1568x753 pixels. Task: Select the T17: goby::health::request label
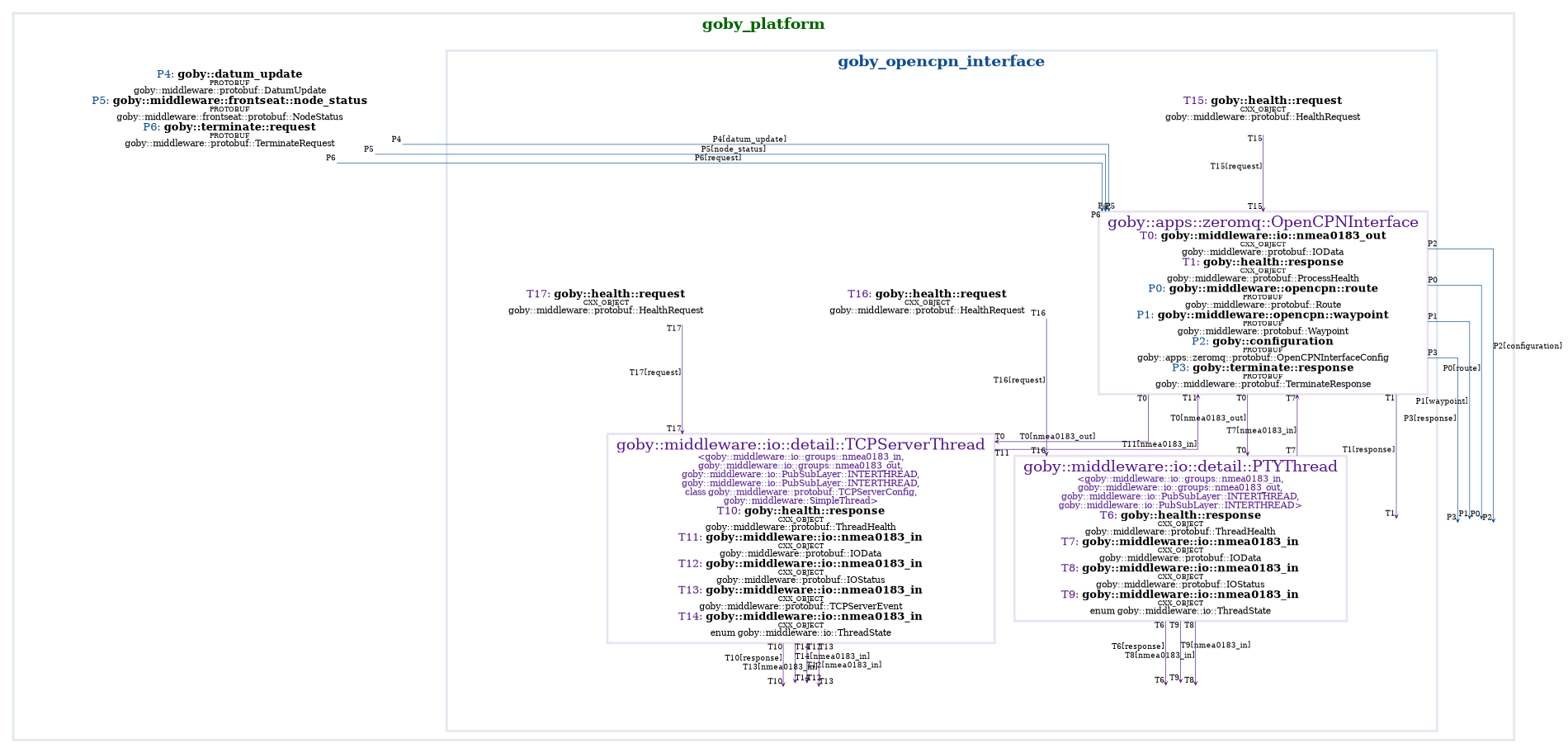[607, 293]
